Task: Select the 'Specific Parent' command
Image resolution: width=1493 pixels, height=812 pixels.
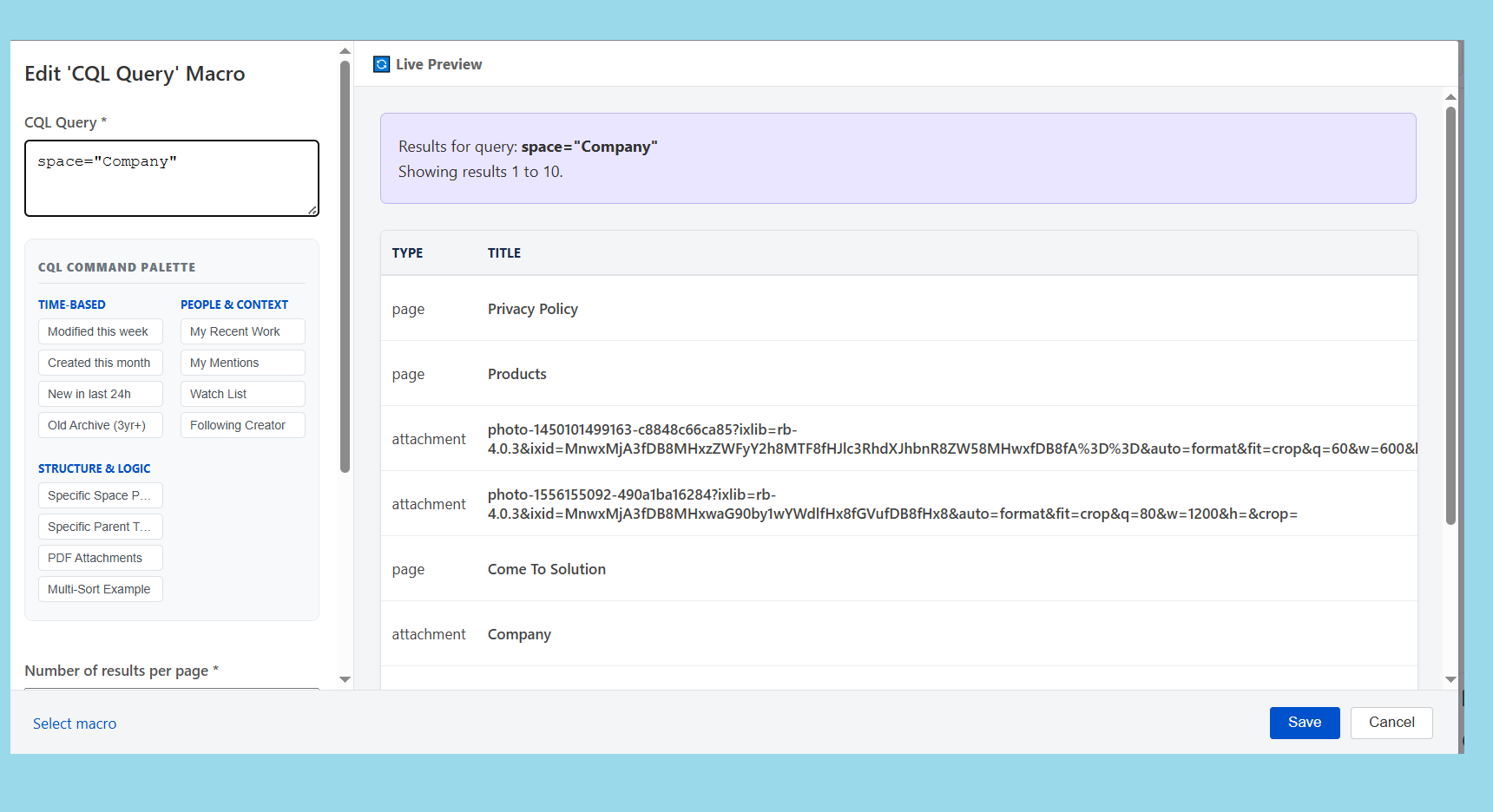Action: coord(100,527)
